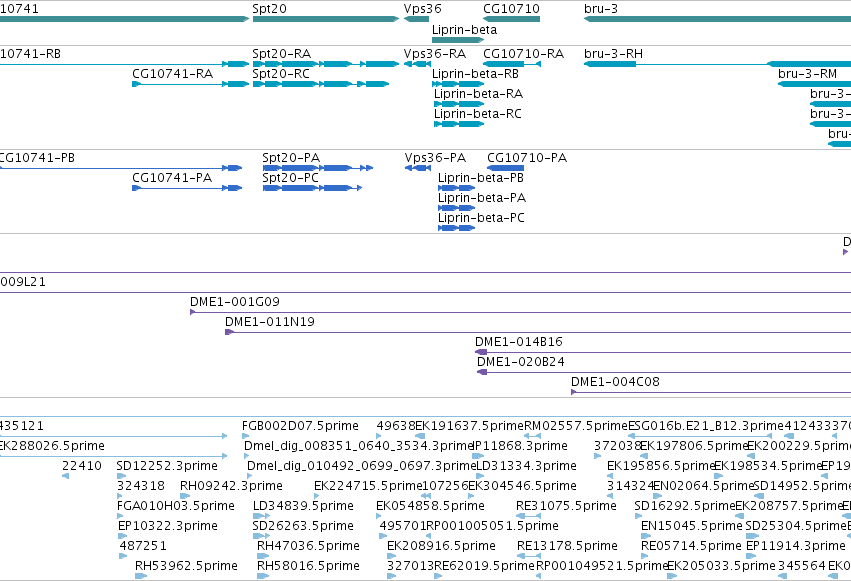851x581 pixels.
Task: Select the Spt20 gene bar
Action: tap(326, 19)
